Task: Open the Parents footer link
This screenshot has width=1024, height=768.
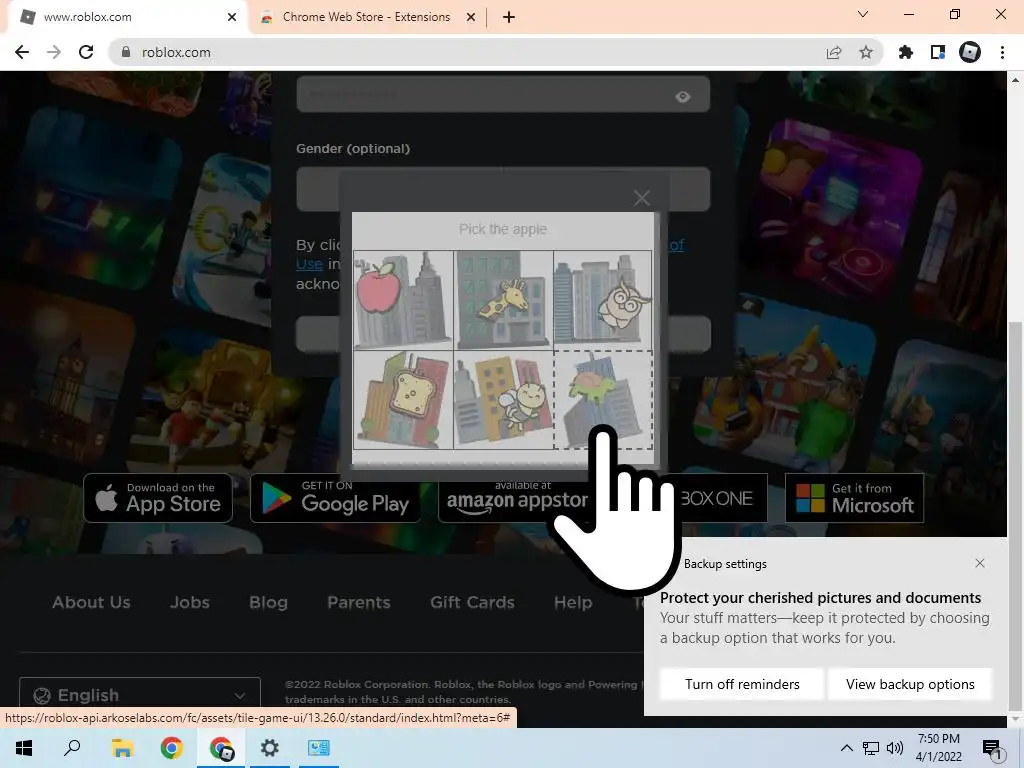Action: tap(359, 602)
